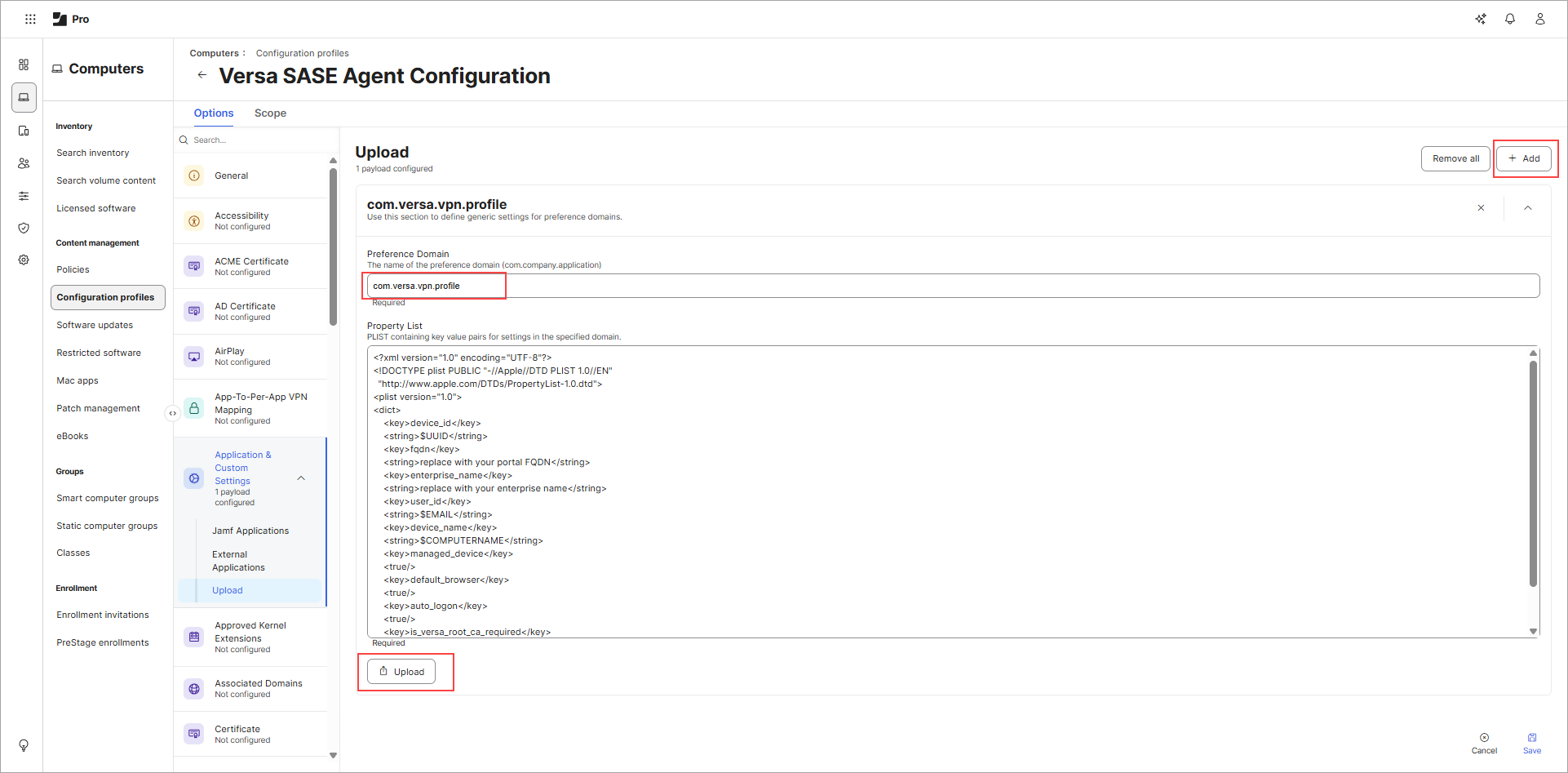Save the configuration profile

pyautogui.click(x=1532, y=744)
